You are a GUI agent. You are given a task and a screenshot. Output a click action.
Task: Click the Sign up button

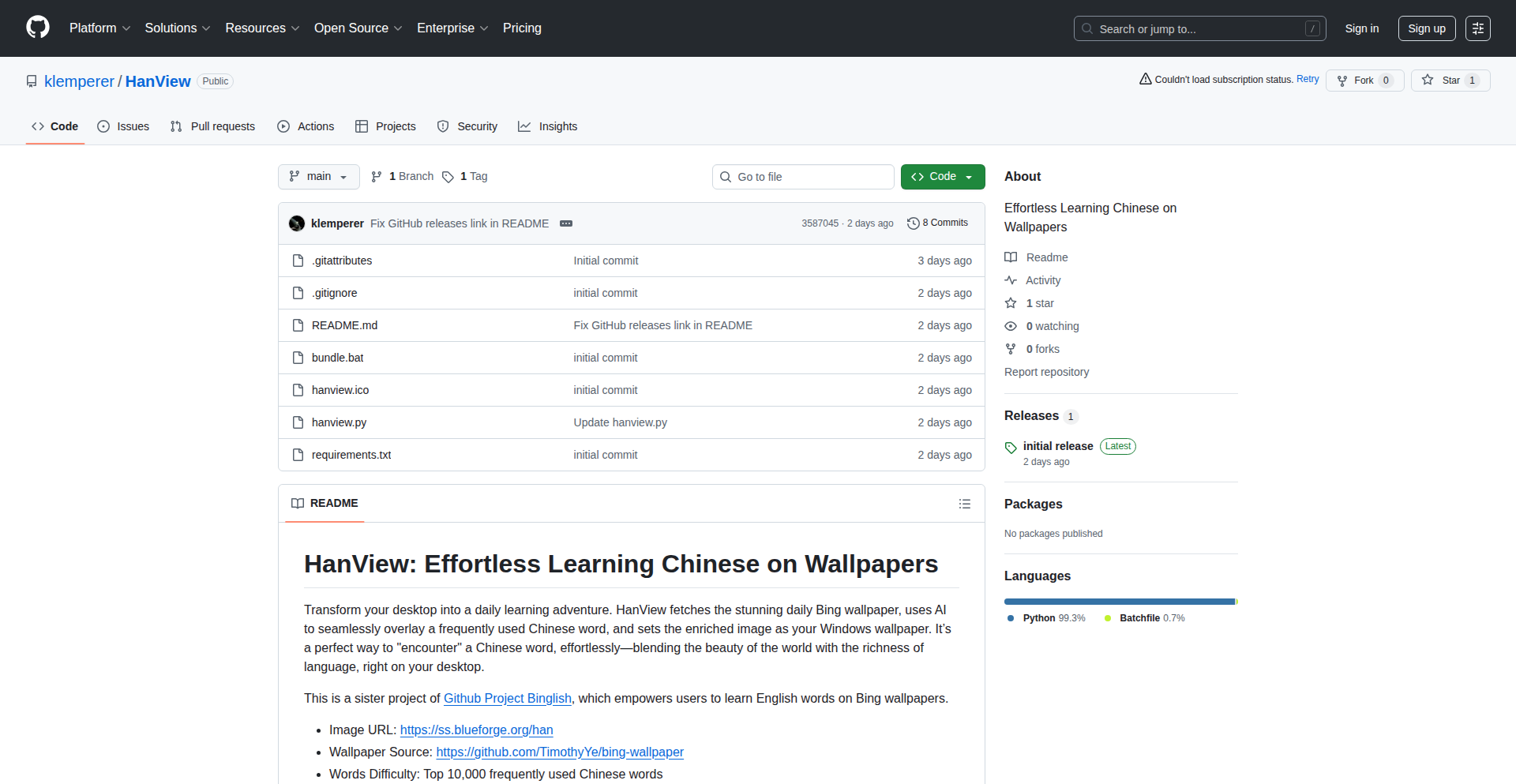click(1427, 28)
